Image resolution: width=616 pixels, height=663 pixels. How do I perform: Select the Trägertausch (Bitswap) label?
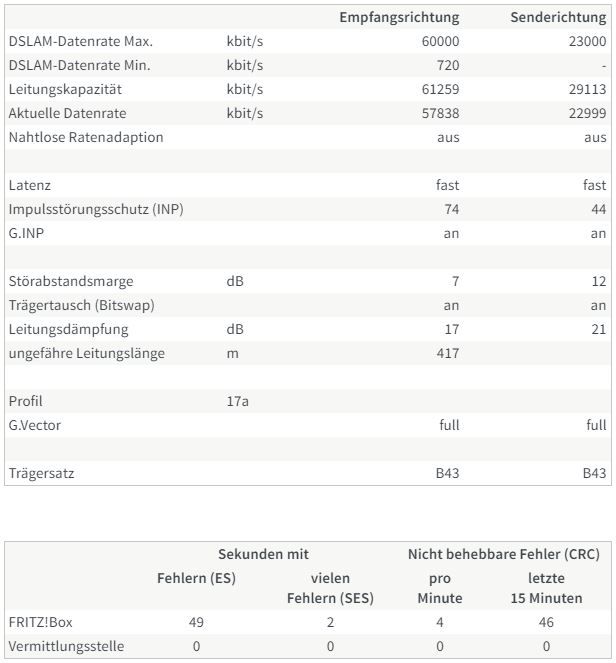(x=82, y=305)
